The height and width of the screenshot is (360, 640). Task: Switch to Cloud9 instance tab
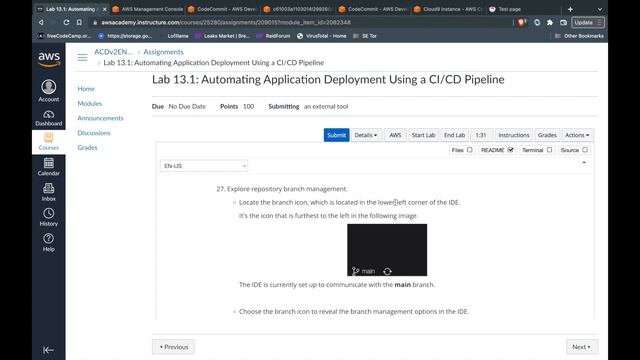(448, 9)
